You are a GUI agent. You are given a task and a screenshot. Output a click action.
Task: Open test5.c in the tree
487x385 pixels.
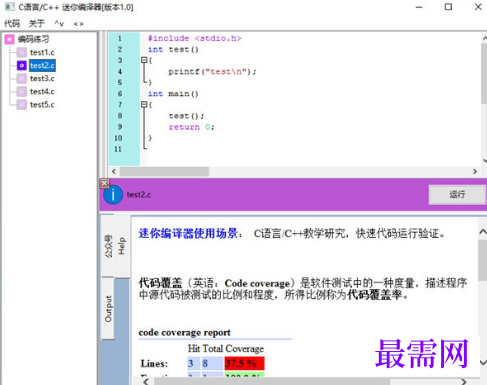(42, 105)
